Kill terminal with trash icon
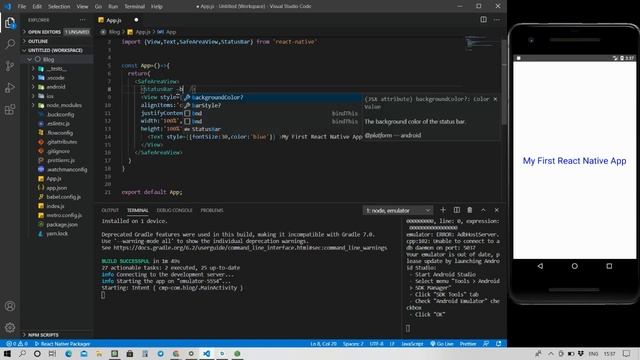Viewport: 640px width, 360px height. tap(470, 210)
